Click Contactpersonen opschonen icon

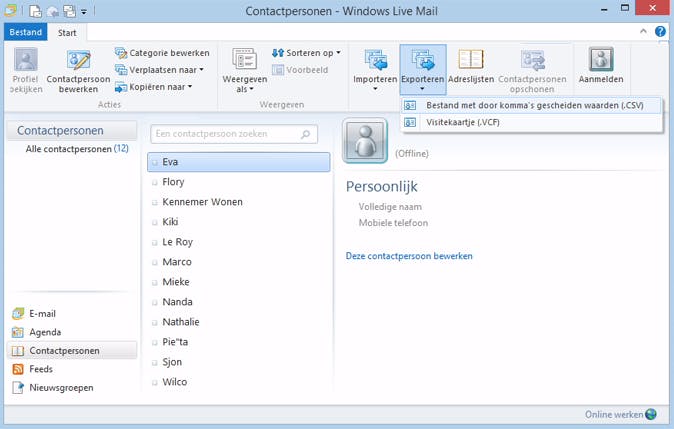point(533,59)
